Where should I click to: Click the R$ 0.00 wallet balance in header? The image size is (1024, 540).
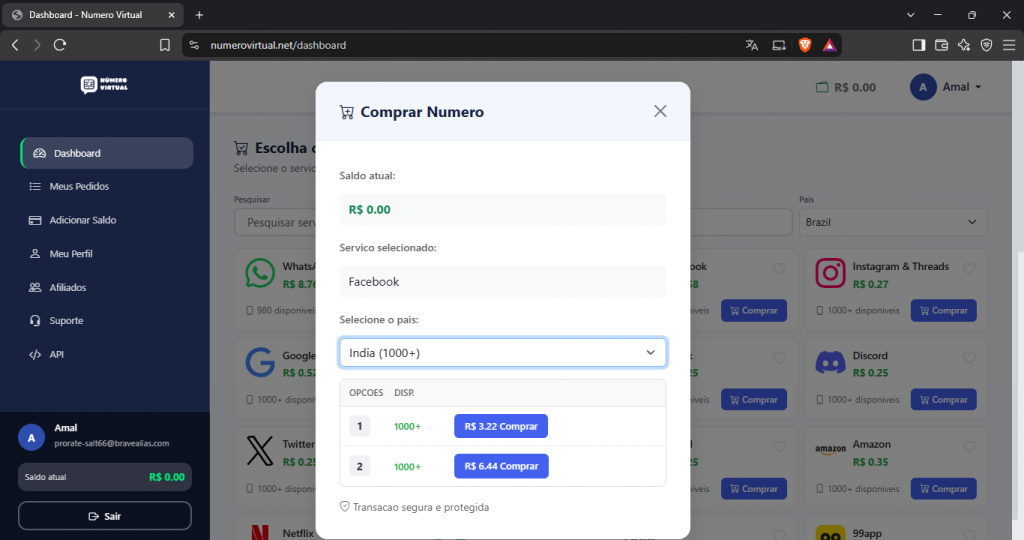pyautogui.click(x=846, y=87)
